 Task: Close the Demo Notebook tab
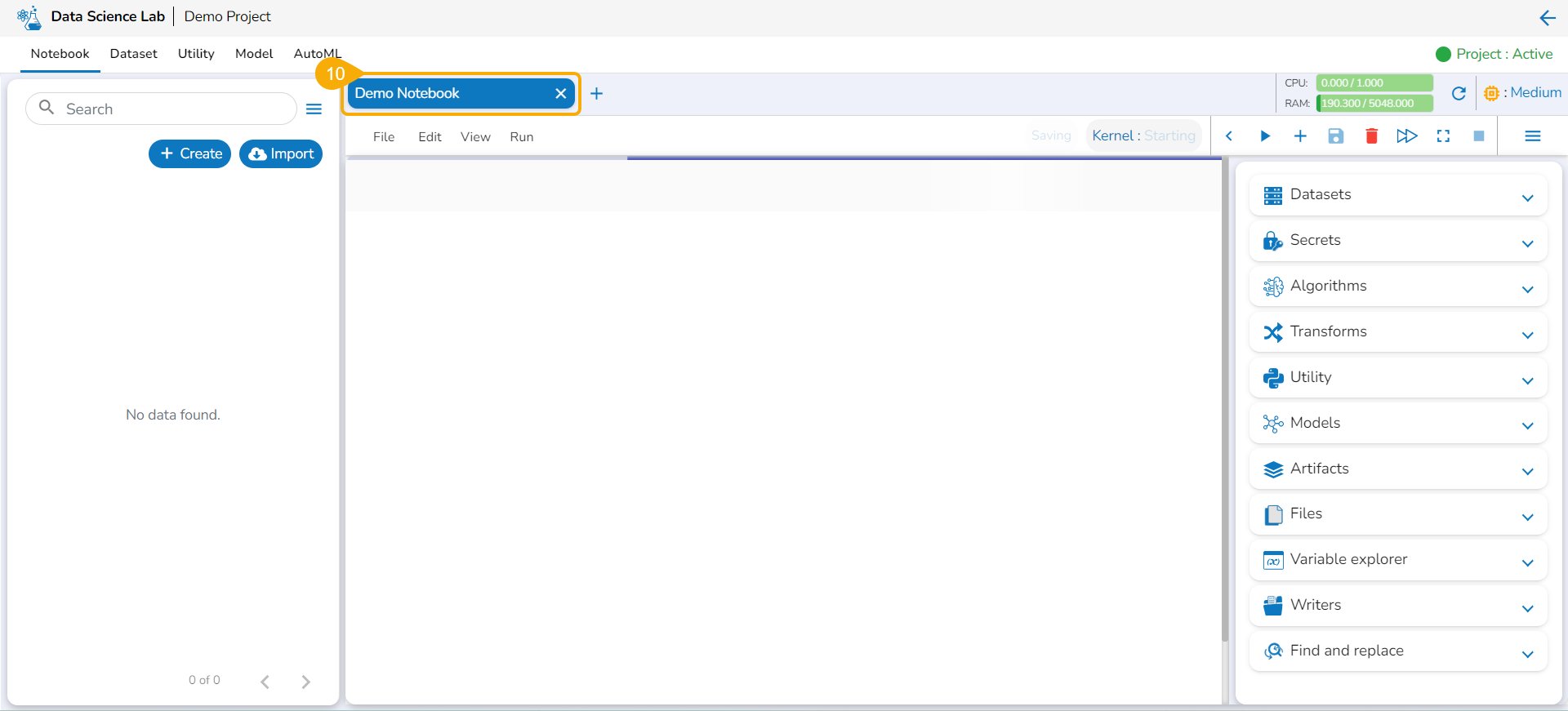point(561,94)
